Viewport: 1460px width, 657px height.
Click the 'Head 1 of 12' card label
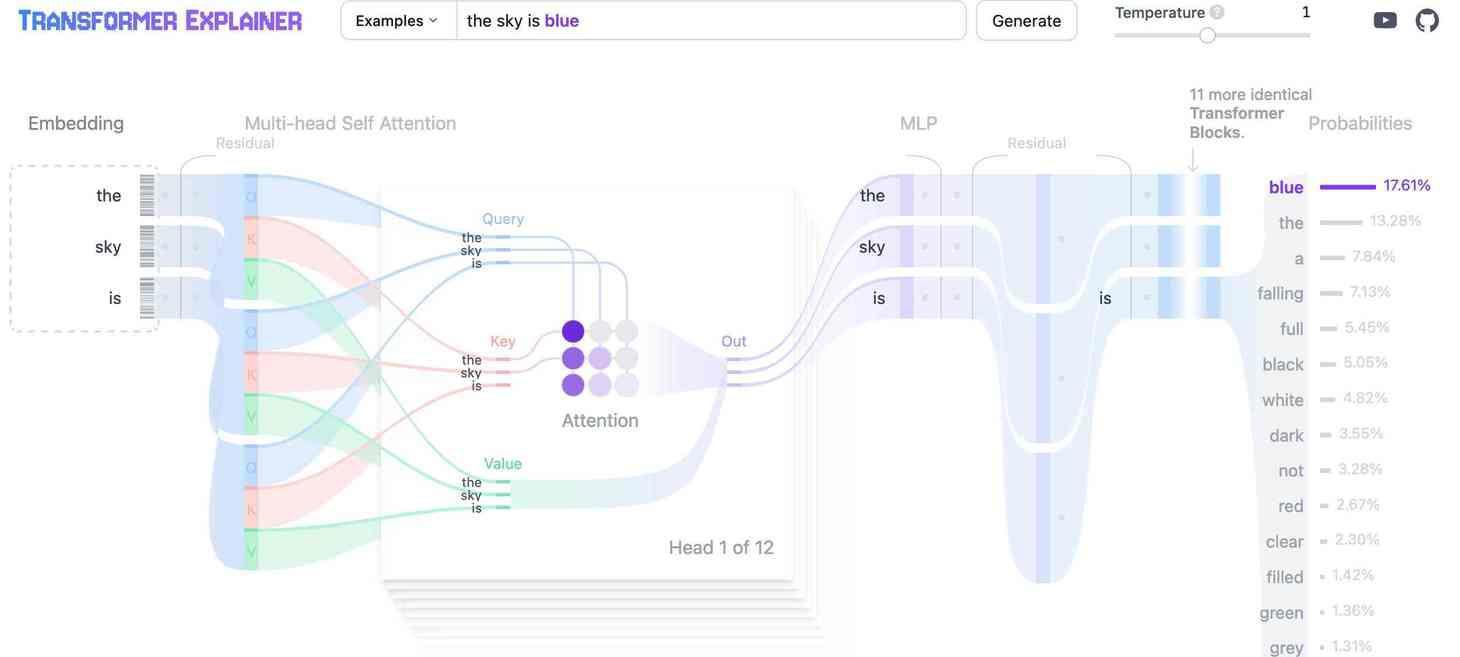[721, 547]
